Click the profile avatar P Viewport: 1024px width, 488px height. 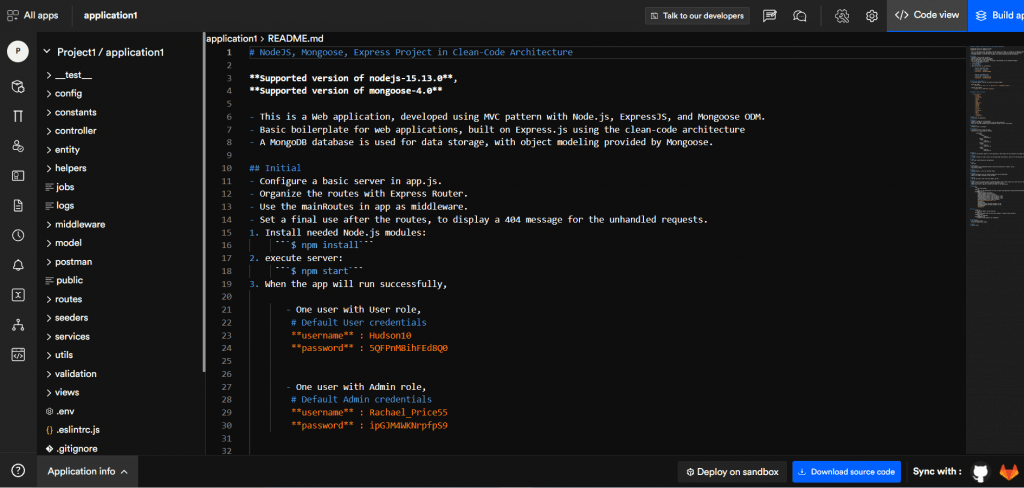click(x=18, y=52)
